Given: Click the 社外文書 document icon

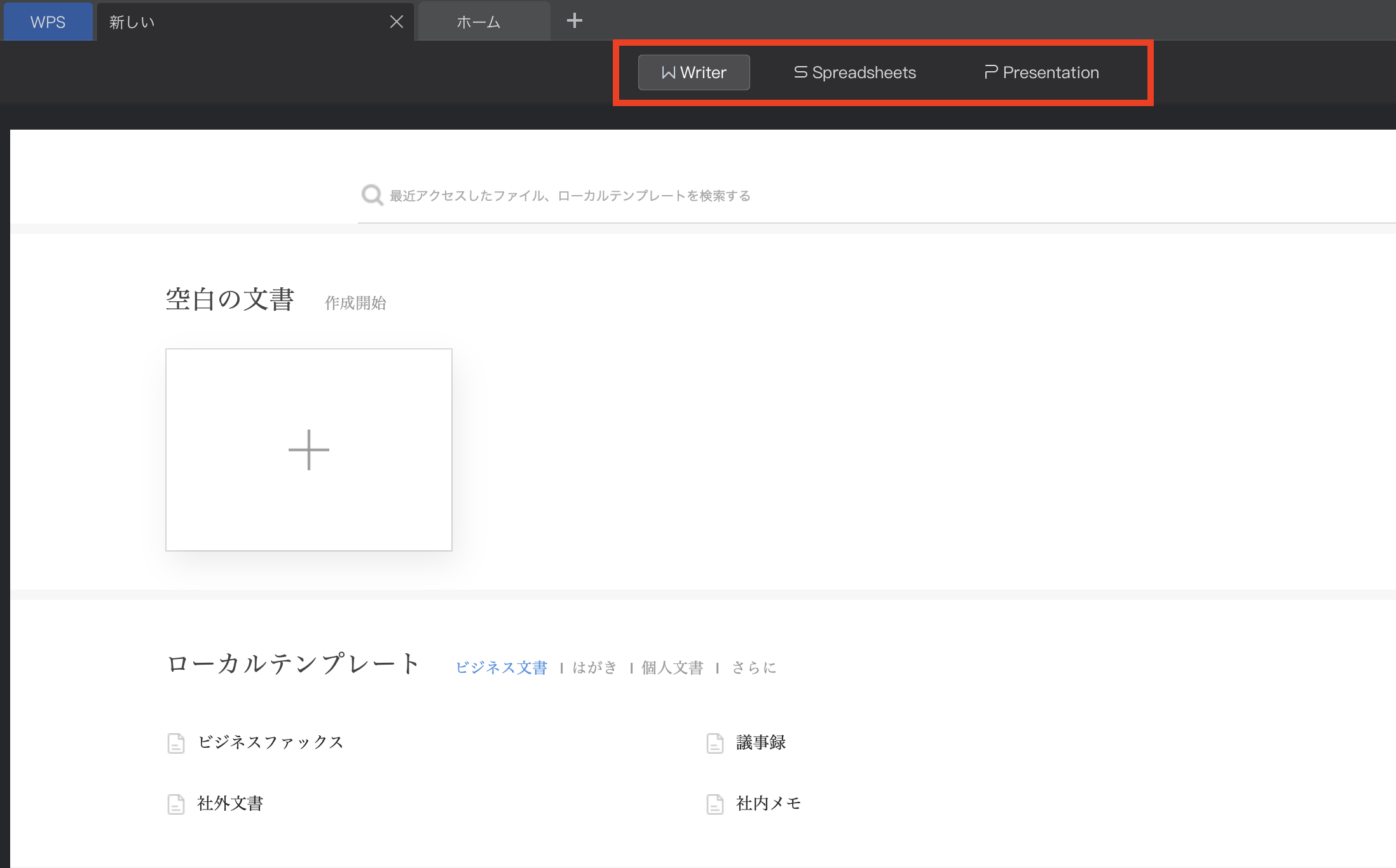Looking at the screenshot, I should [176, 804].
